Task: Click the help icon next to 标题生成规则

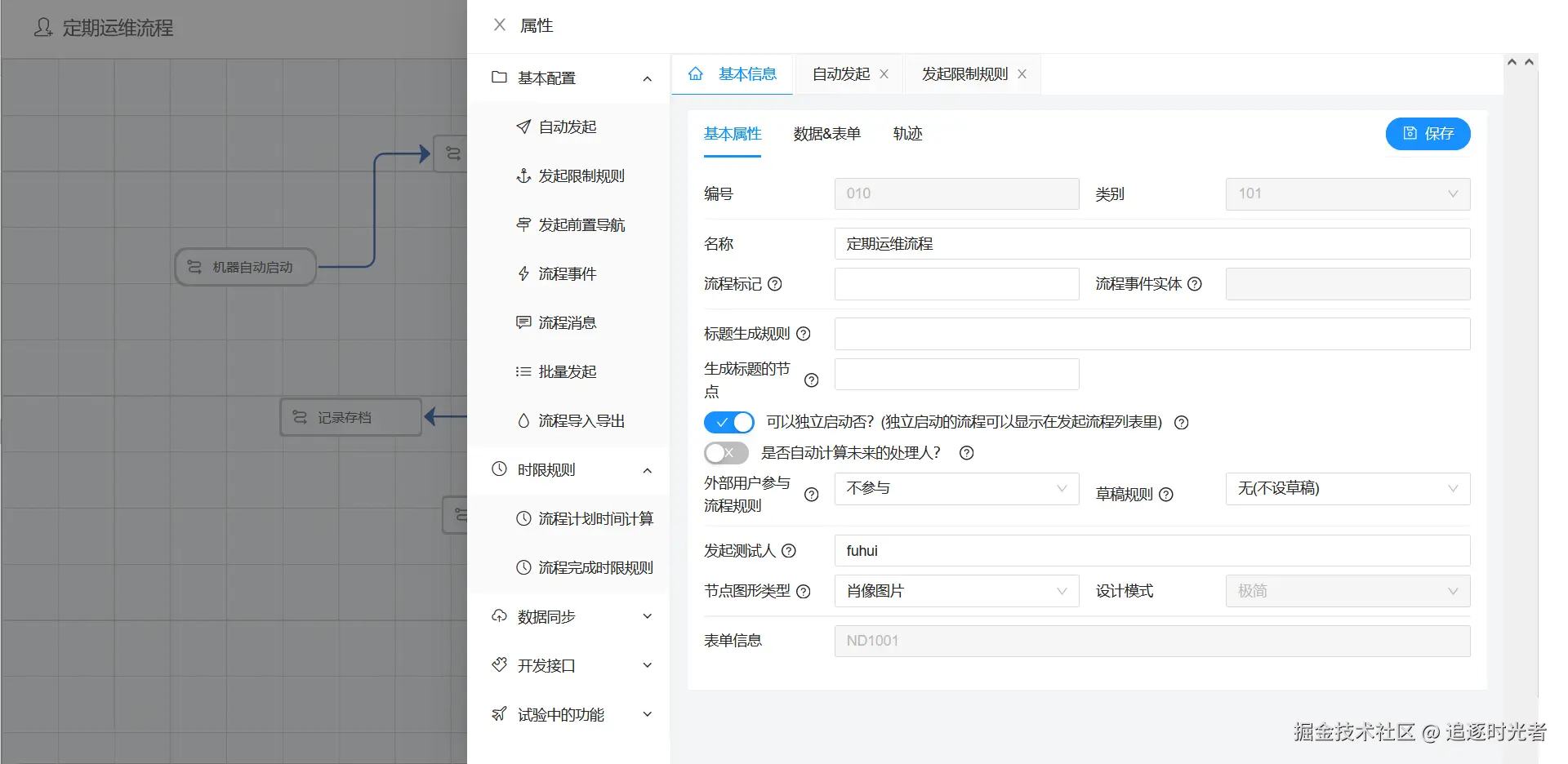Action: pyautogui.click(x=804, y=334)
